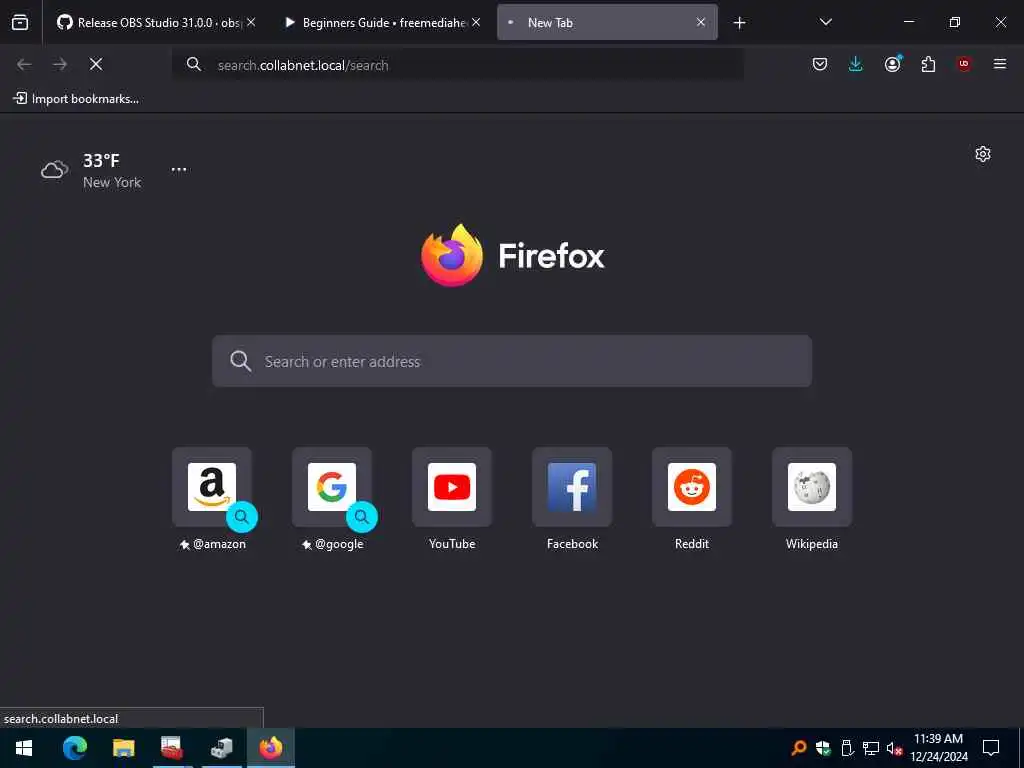Close the Release OBS Studio tab
The width and height of the screenshot is (1024, 768).
tap(251, 22)
